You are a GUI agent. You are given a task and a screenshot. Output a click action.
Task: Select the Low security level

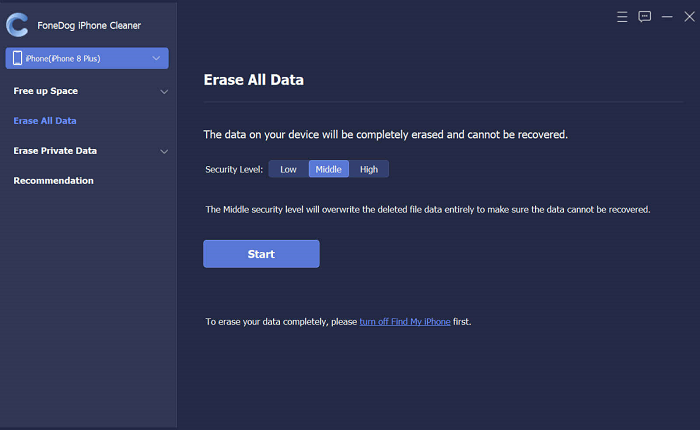point(288,169)
